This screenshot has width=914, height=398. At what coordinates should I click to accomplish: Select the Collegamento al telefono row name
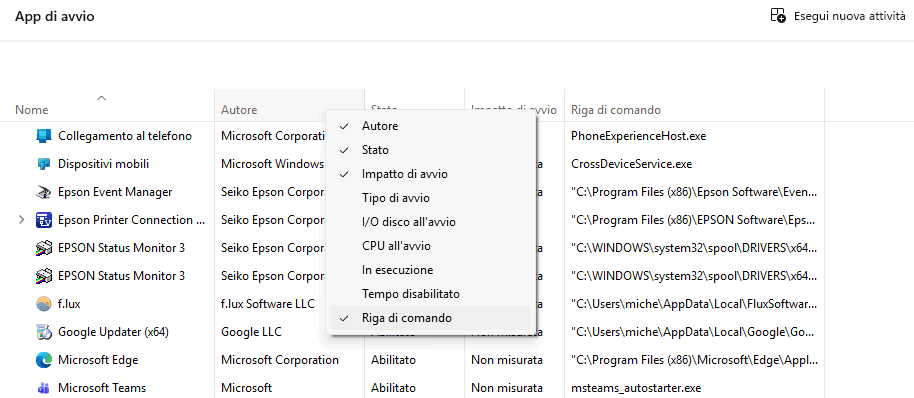(125, 136)
